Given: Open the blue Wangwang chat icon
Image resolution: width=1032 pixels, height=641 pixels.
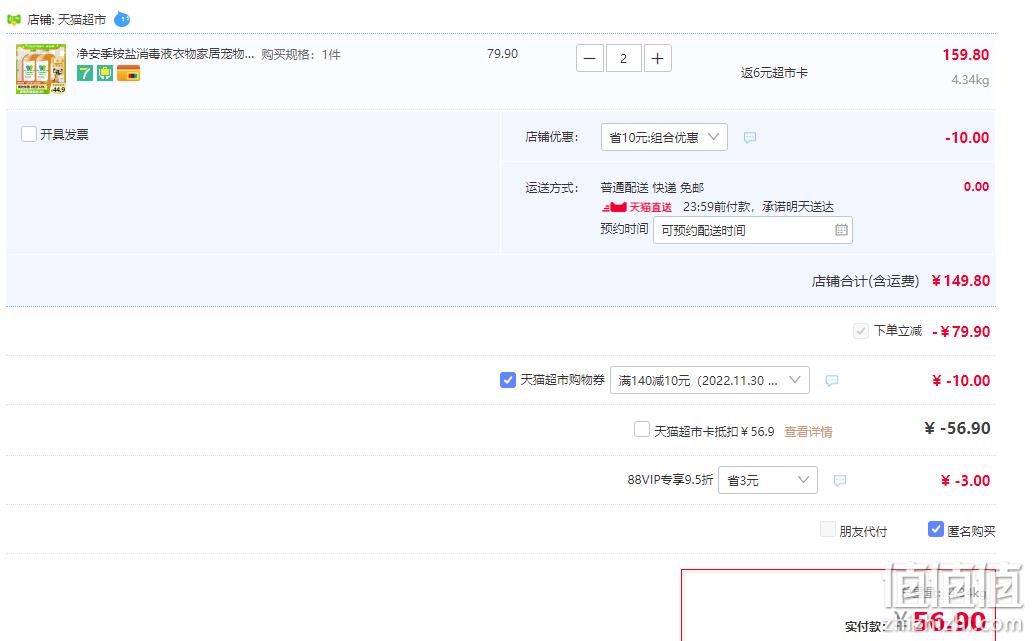Looking at the screenshot, I should [122, 20].
